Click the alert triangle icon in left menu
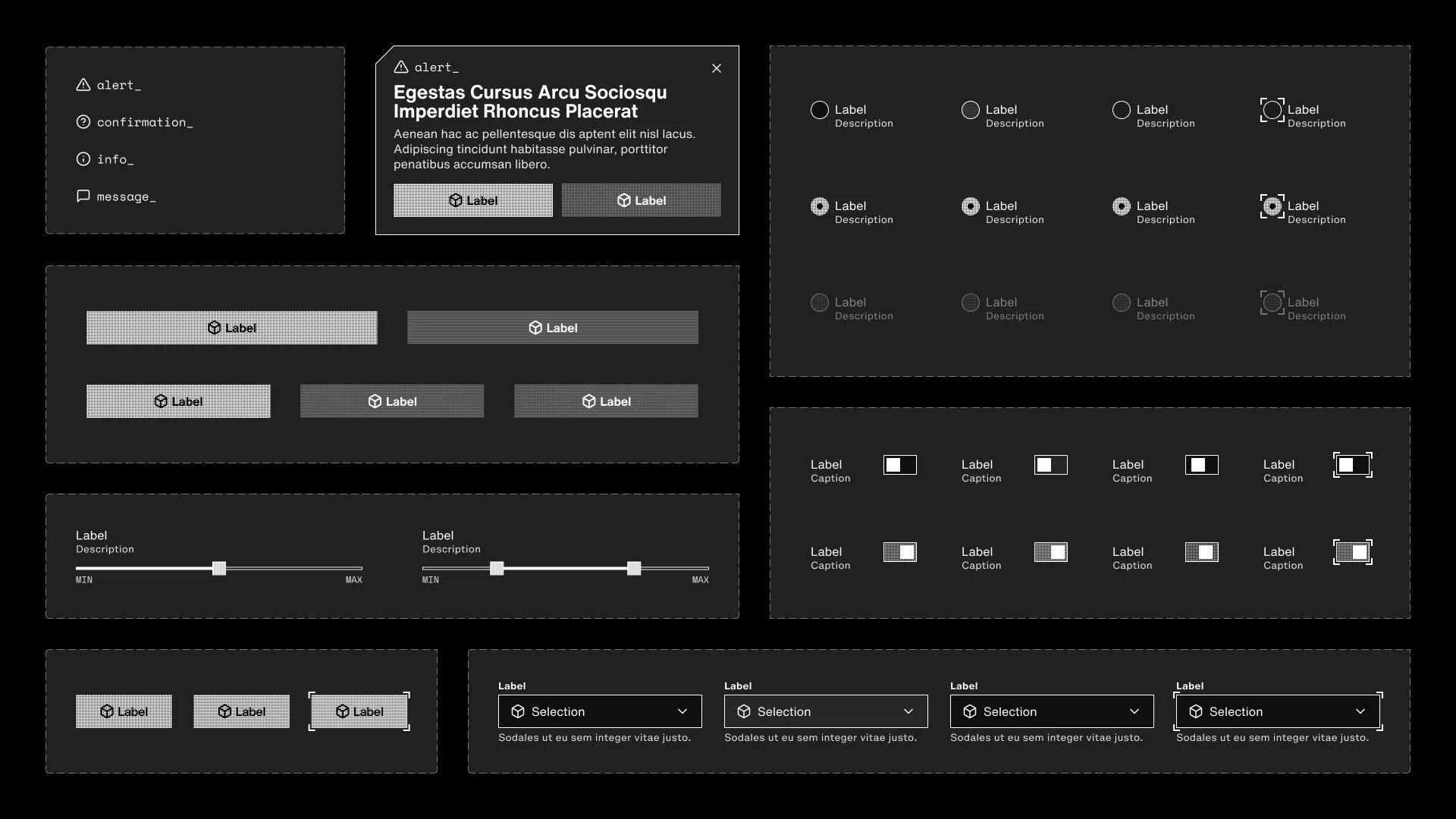 (x=83, y=85)
